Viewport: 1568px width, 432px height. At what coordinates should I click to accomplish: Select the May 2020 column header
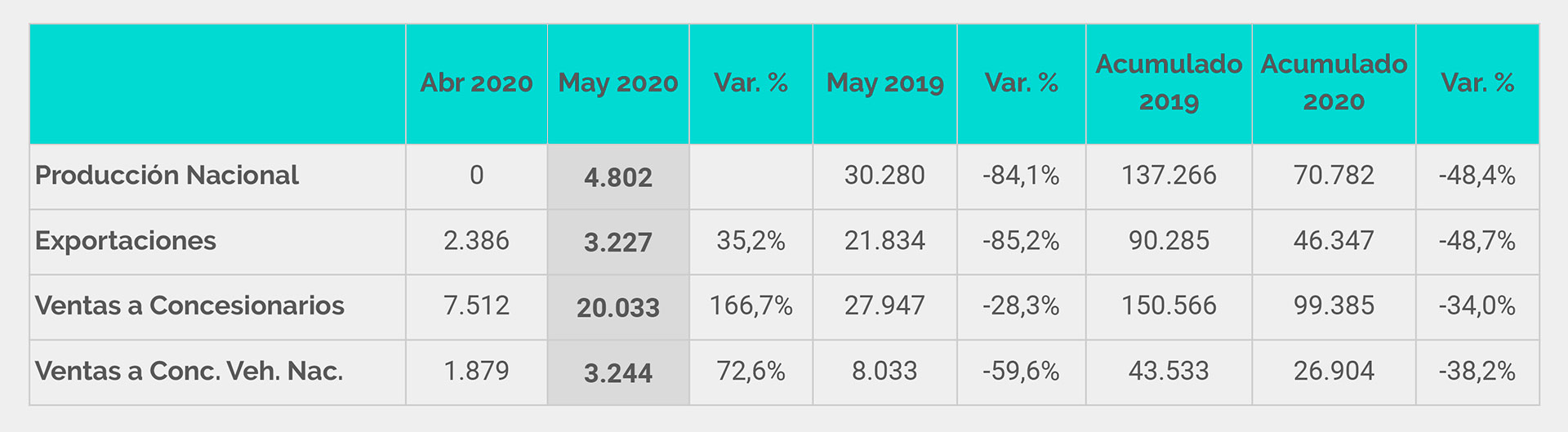coord(618,83)
